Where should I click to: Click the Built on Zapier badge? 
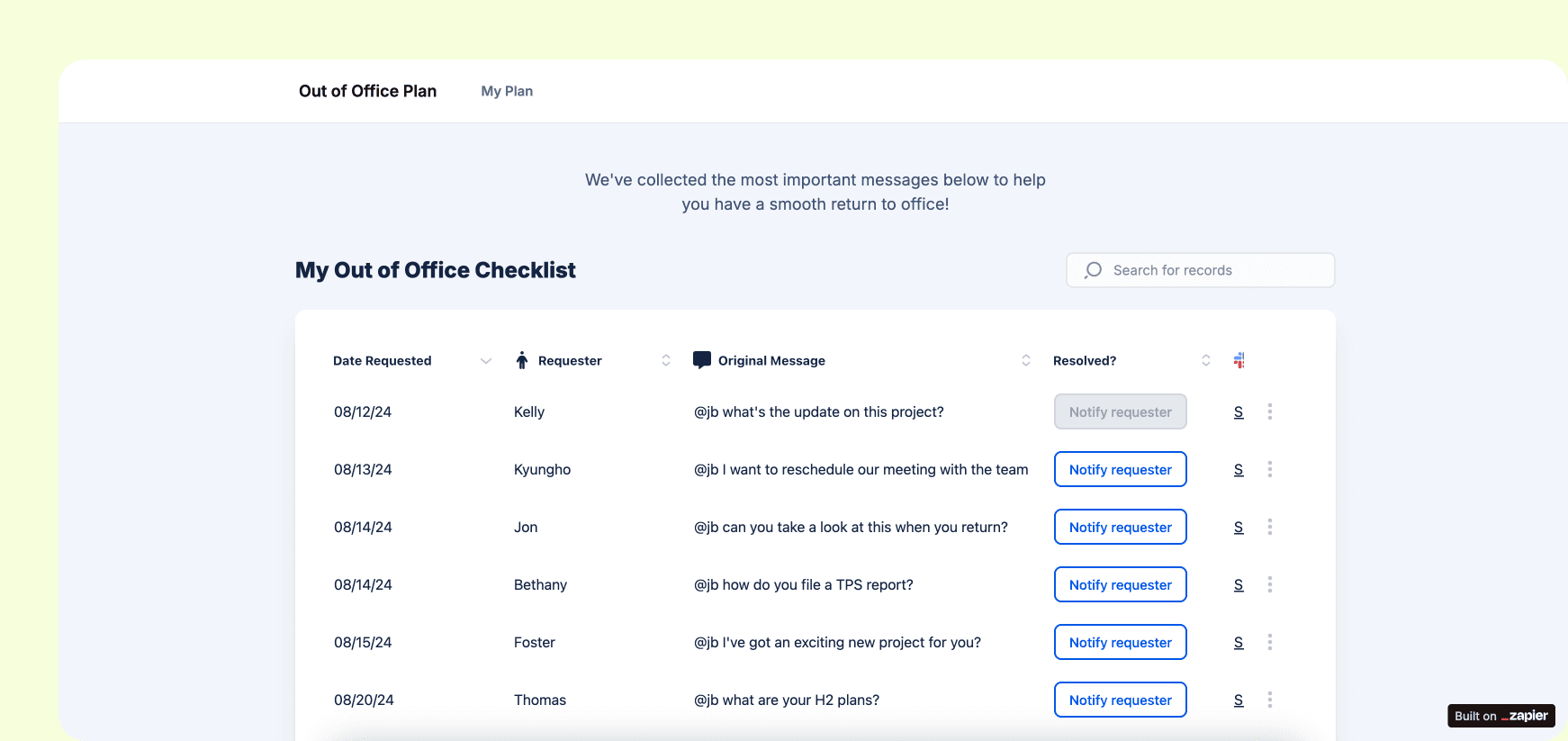pos(1500,716)
